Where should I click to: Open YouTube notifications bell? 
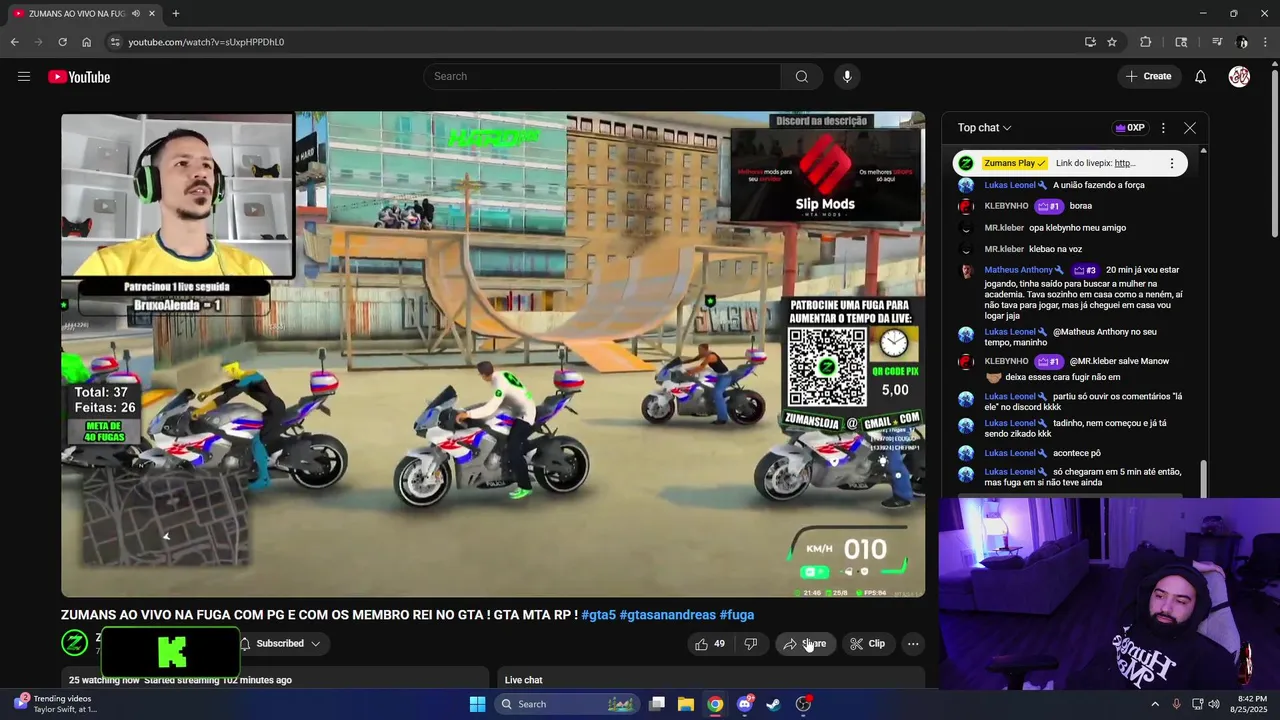tap(1200, 77)
